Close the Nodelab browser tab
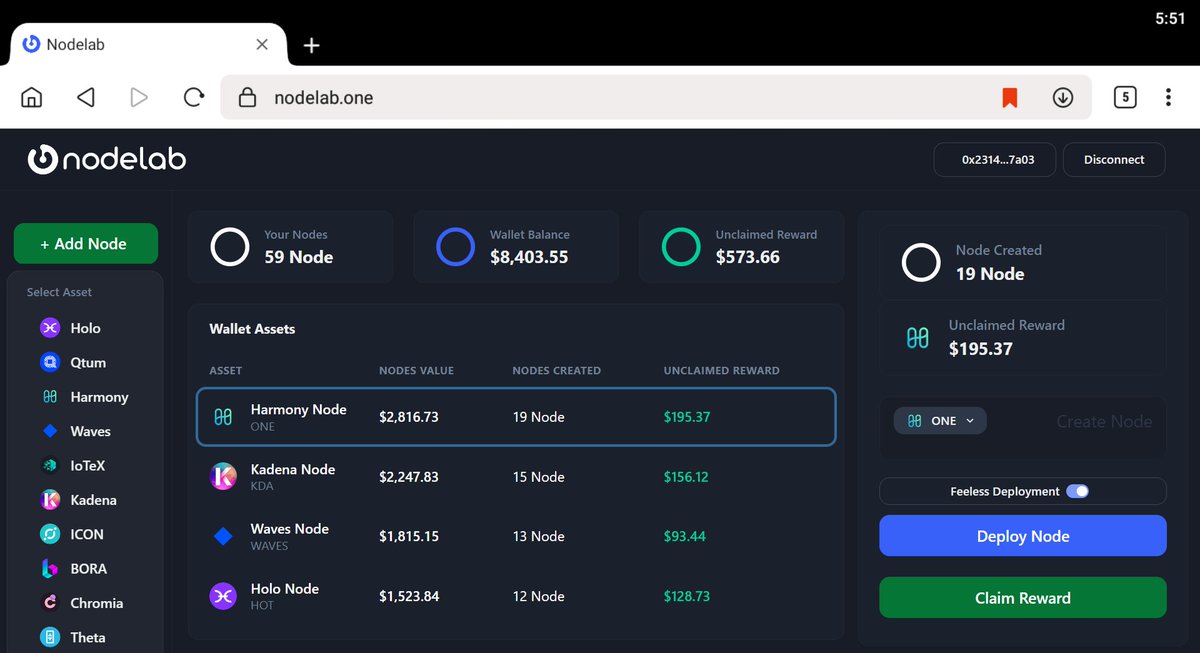This screenshot has height=653, width=1200. (262, 44)
